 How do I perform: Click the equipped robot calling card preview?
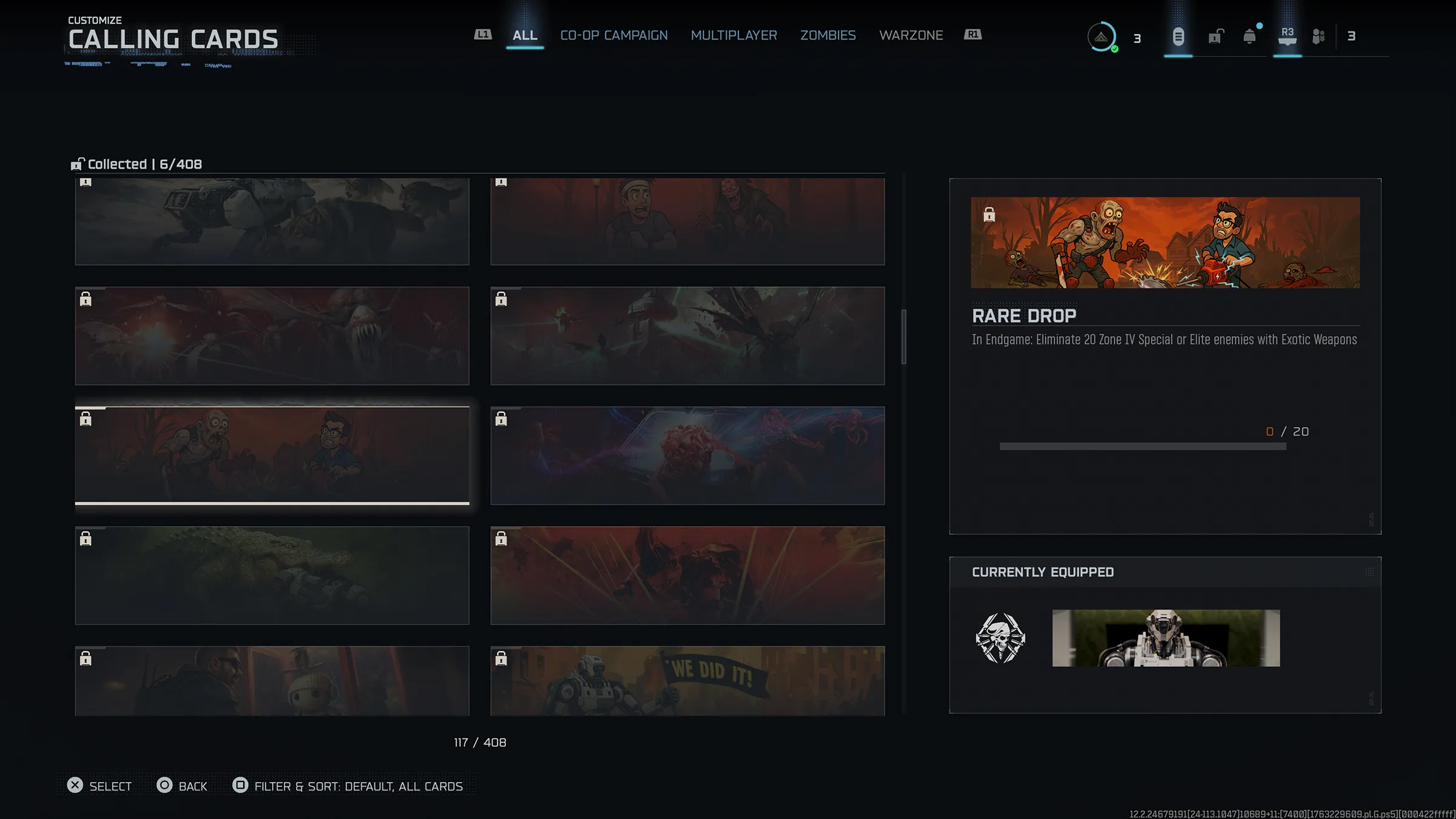[x=1165, y=638]
